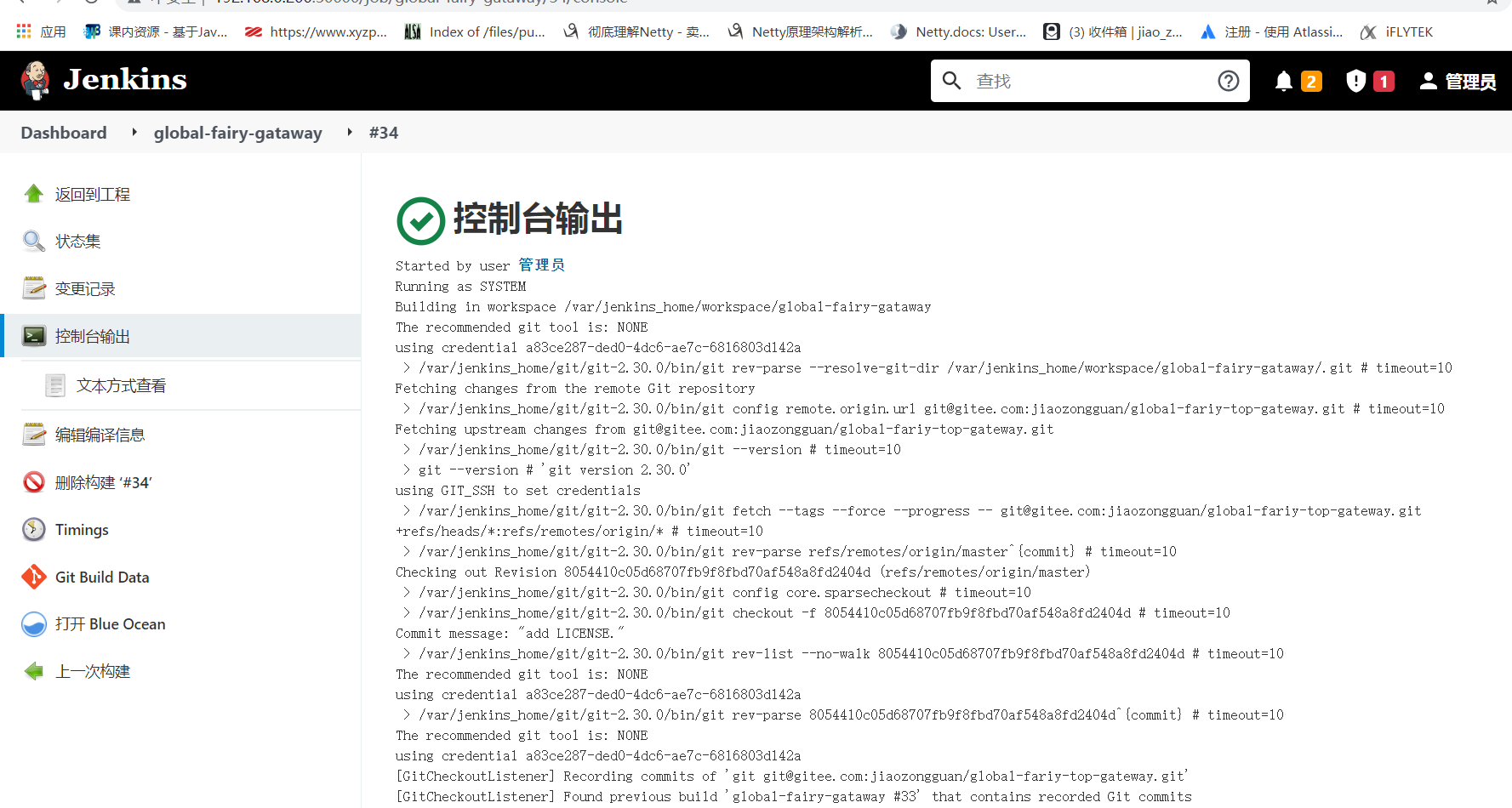The image size is (1512, 808).
Task: Click the 控制台输出 page heading
Action: tap(538, 219)
